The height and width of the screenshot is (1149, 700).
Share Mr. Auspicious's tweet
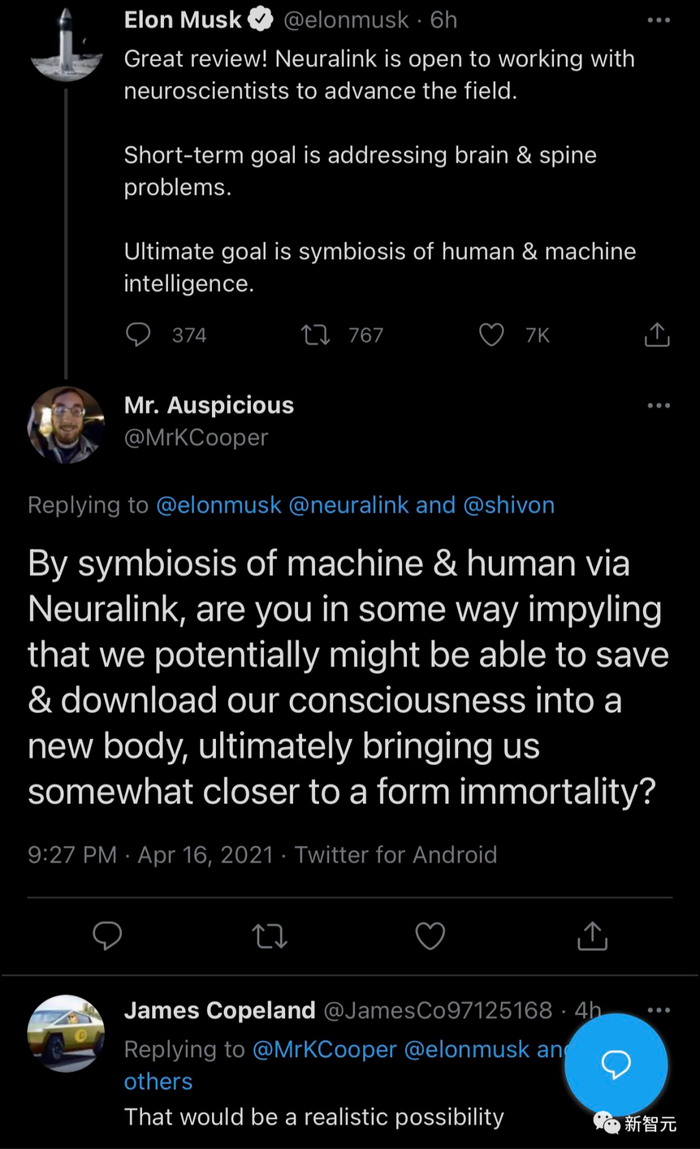coord(592,936)
